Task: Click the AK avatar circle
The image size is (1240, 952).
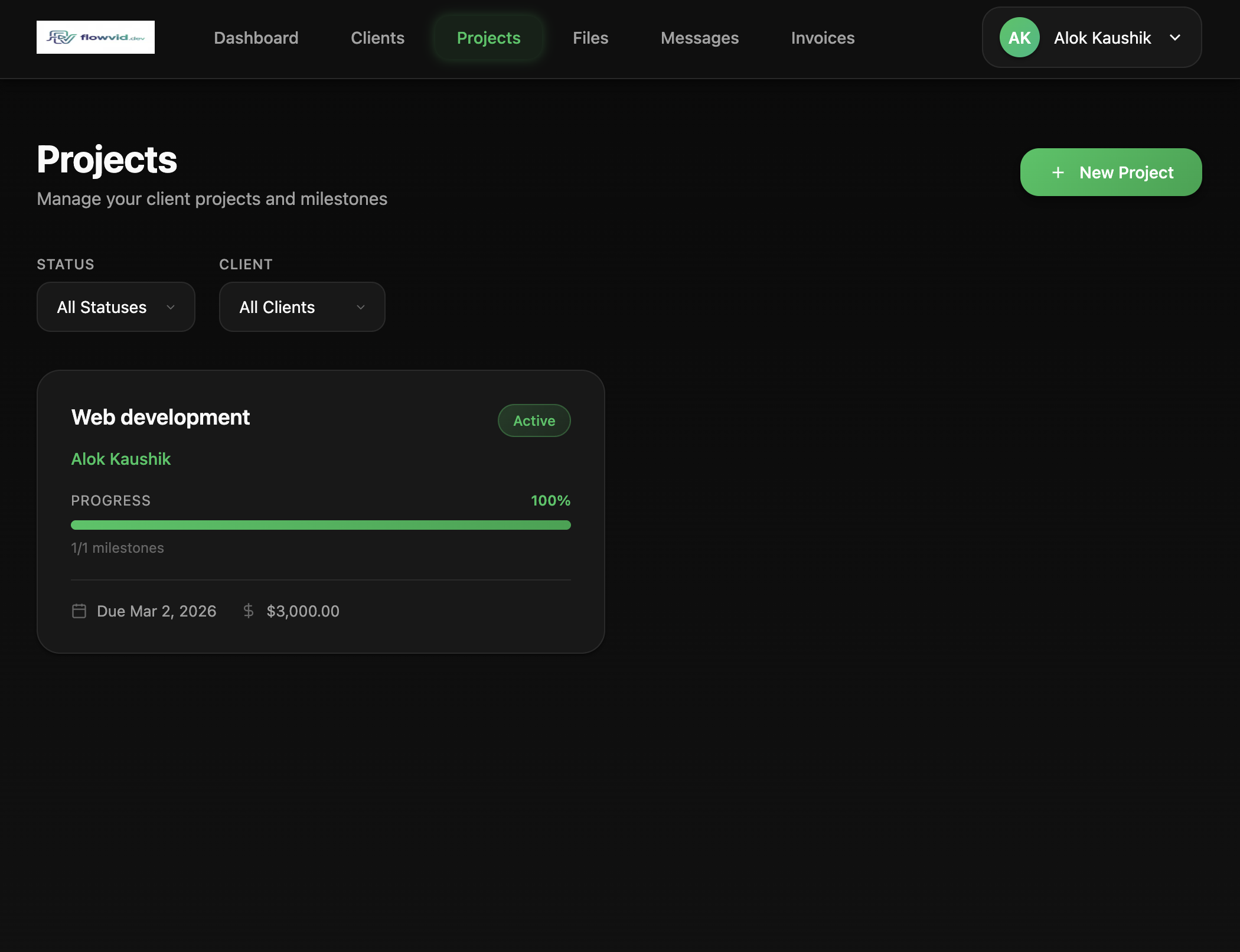Action: pyautogui.click(x=1019, y=38)
